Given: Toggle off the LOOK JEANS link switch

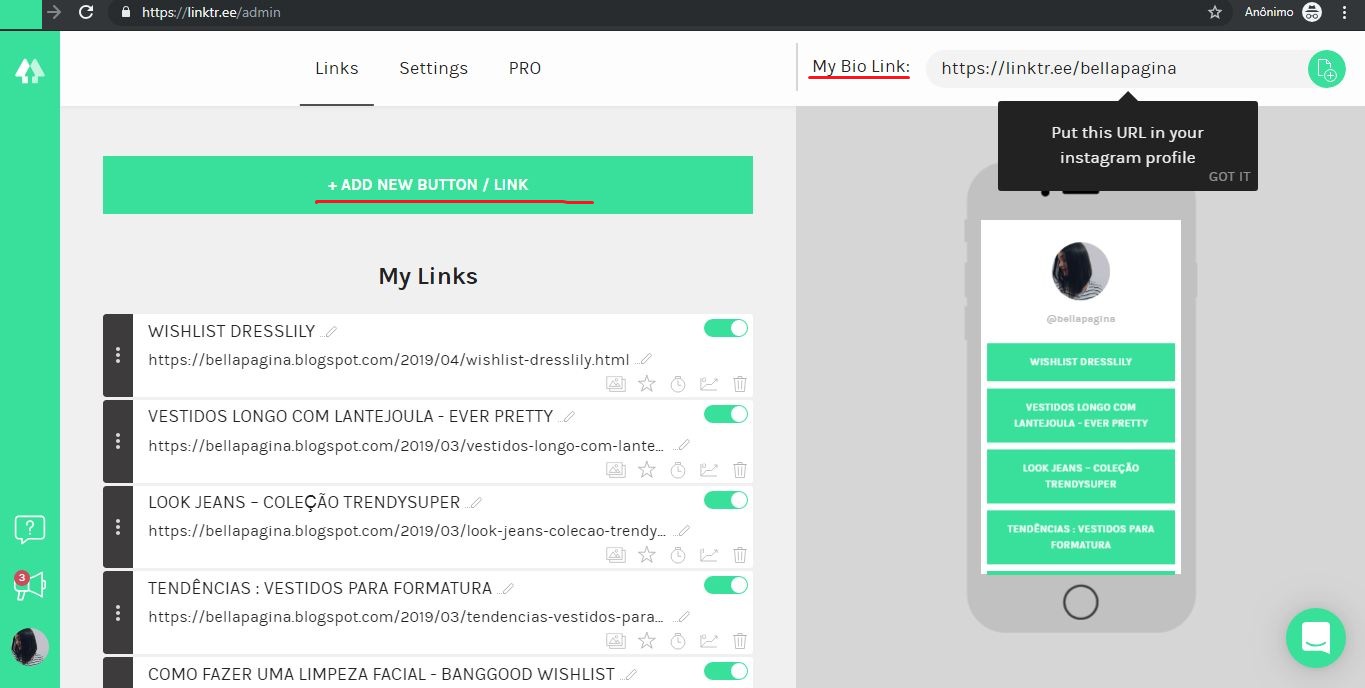Looking at the screenshot, I should pyautogui.click(x=725, y=499).
